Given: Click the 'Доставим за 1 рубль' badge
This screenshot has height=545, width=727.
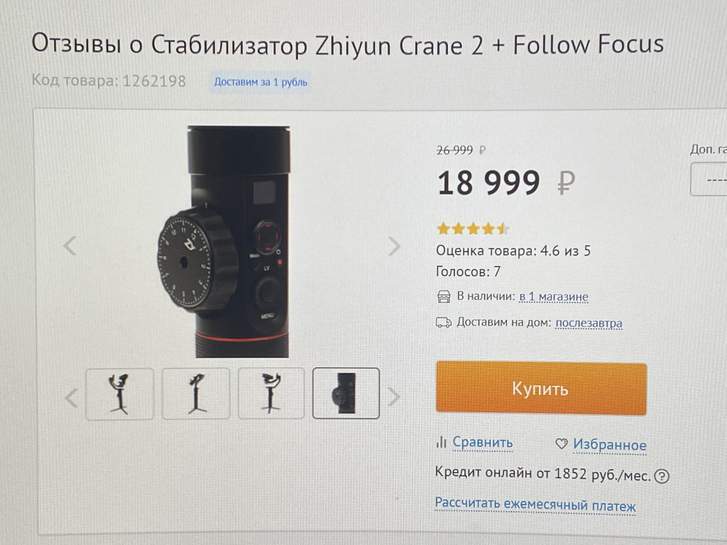Looking at the screenshot, I should coord(261,82).
